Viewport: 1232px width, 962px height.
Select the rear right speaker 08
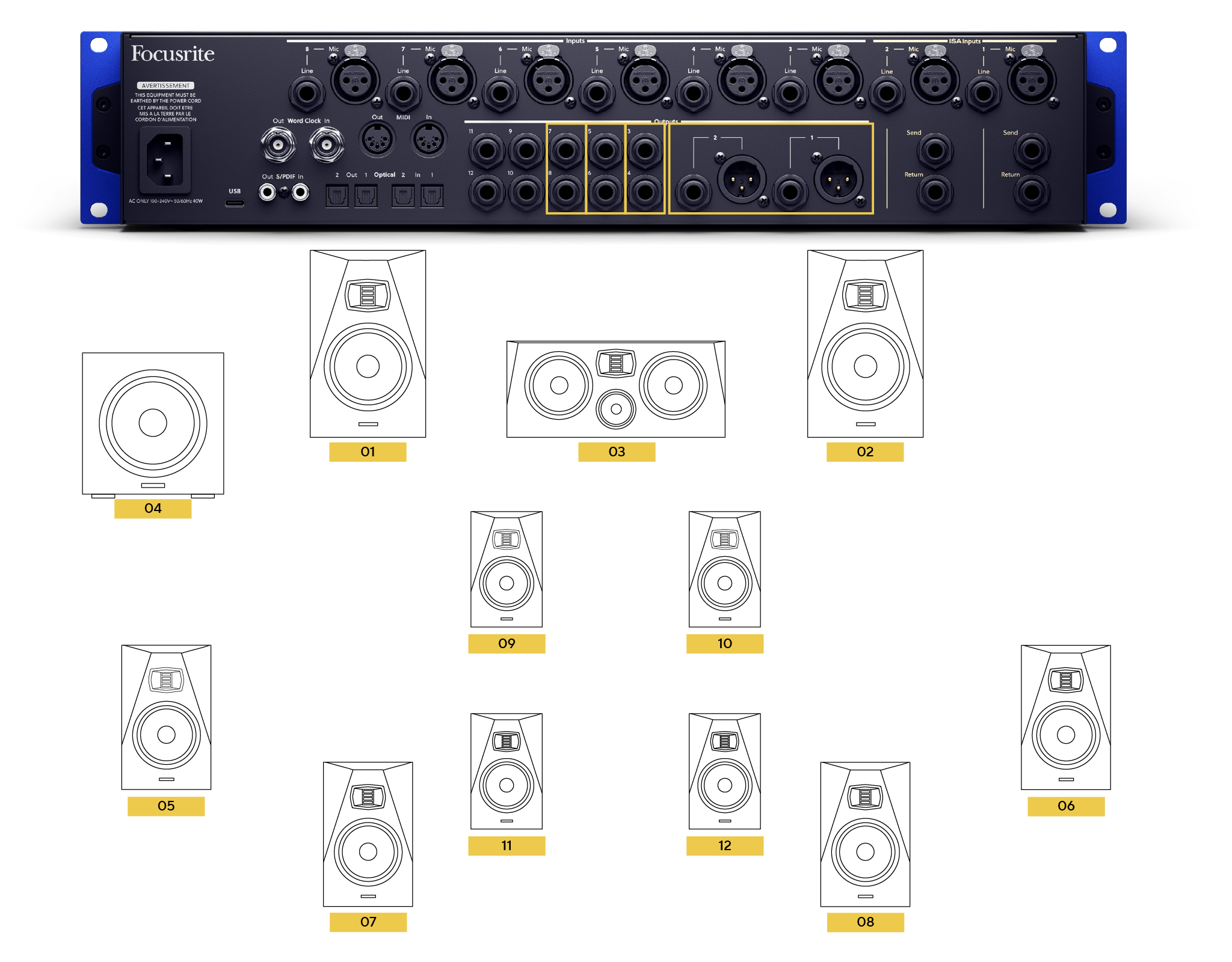pyautogui.click(x=865, y=834)
